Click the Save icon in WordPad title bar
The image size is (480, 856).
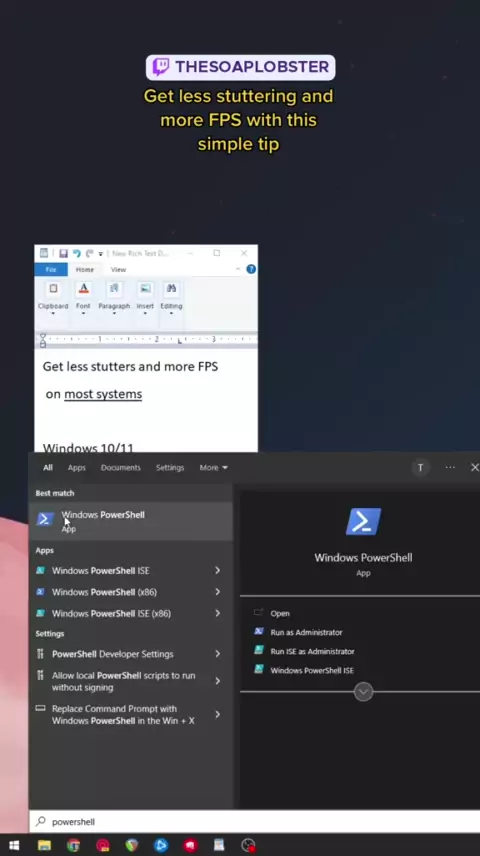point(63,253)
